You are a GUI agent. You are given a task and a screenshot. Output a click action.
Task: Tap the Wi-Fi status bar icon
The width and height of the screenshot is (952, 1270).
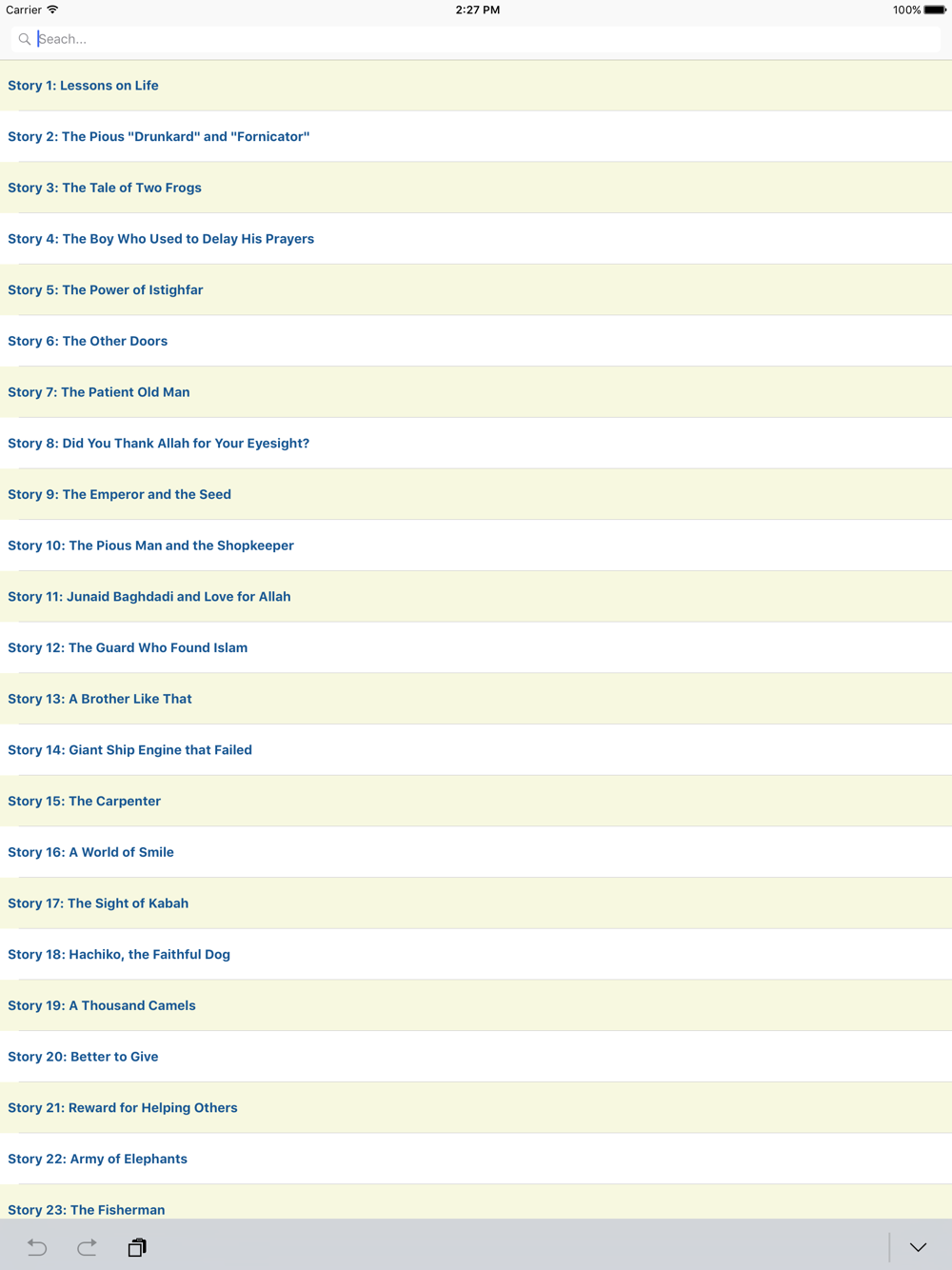52,10
